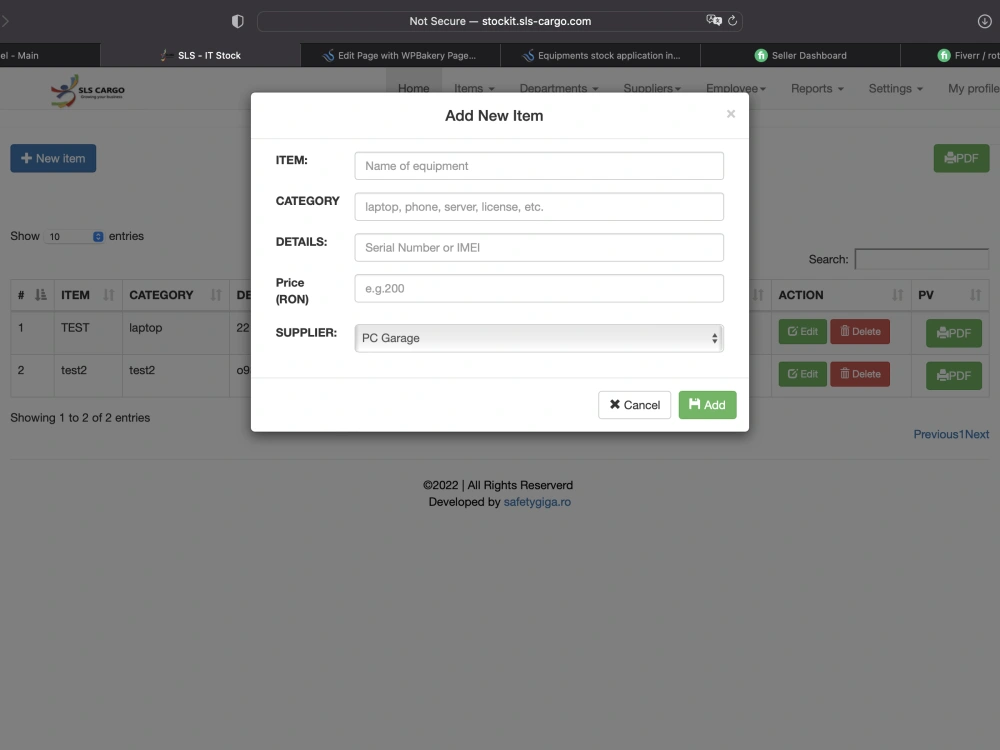Edit the test2 row
The image size is (1000, 750).
(x=802, y=374)
